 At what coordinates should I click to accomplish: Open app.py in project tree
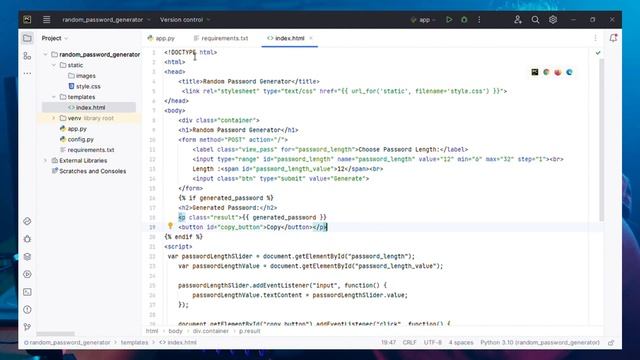[73, 129]
